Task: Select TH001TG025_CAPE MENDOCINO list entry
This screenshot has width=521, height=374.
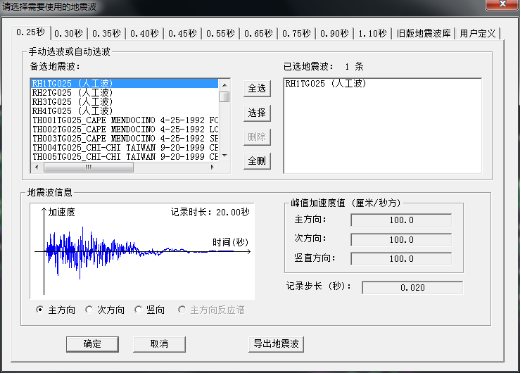Action: coord(125,120)
